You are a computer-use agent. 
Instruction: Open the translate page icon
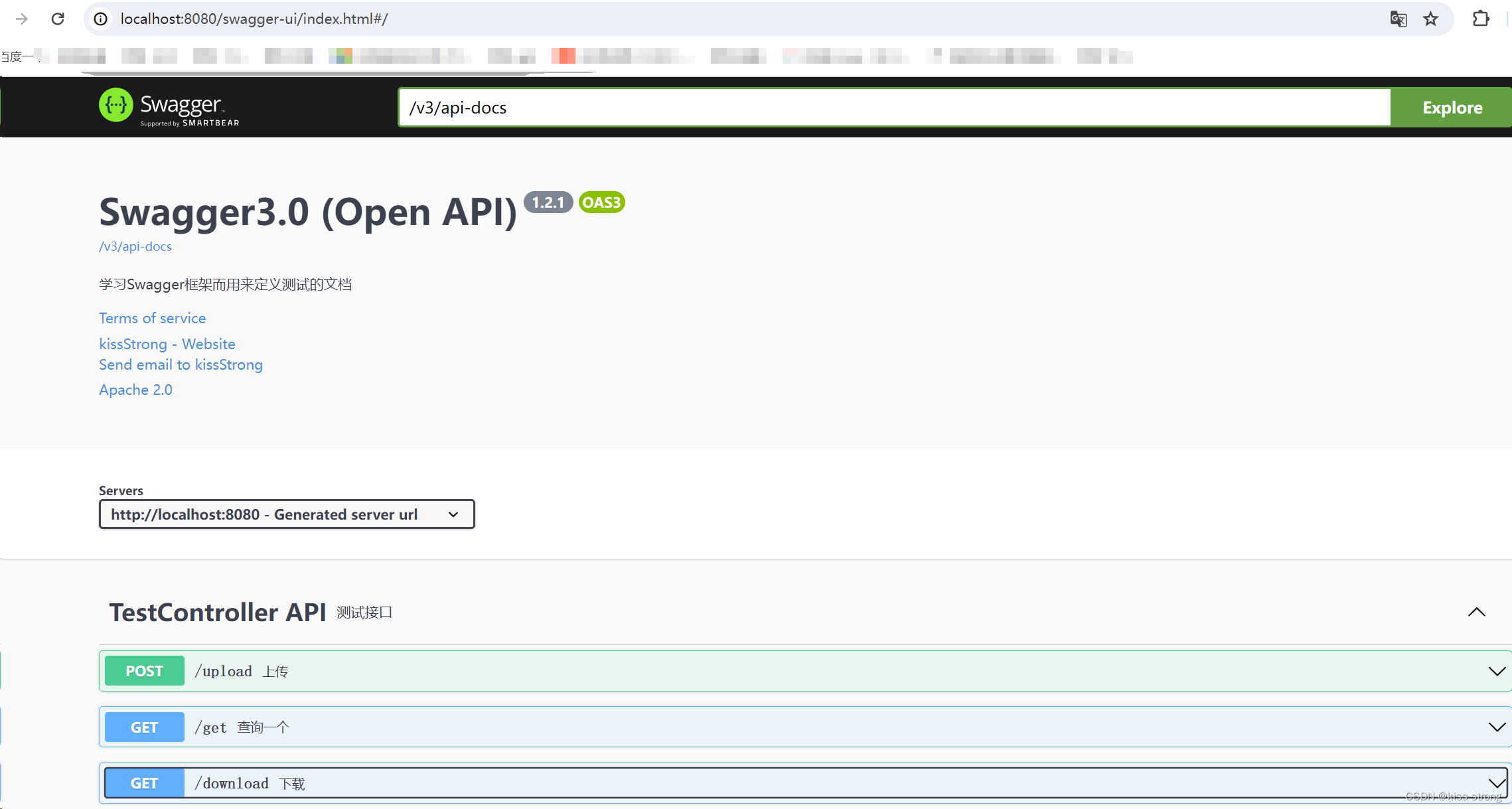click(1398, 19)
